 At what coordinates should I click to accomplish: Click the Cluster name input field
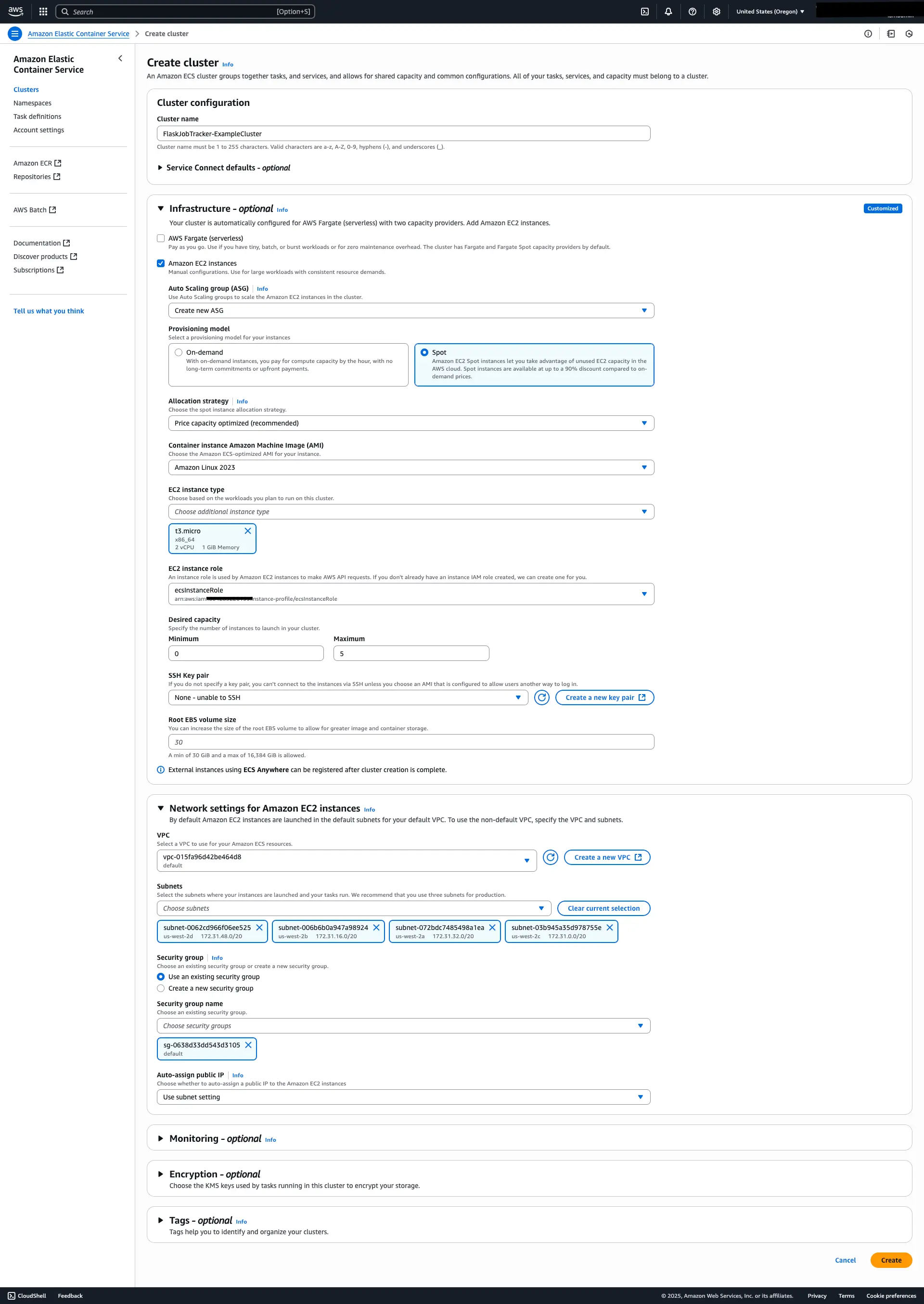[403, 134]
